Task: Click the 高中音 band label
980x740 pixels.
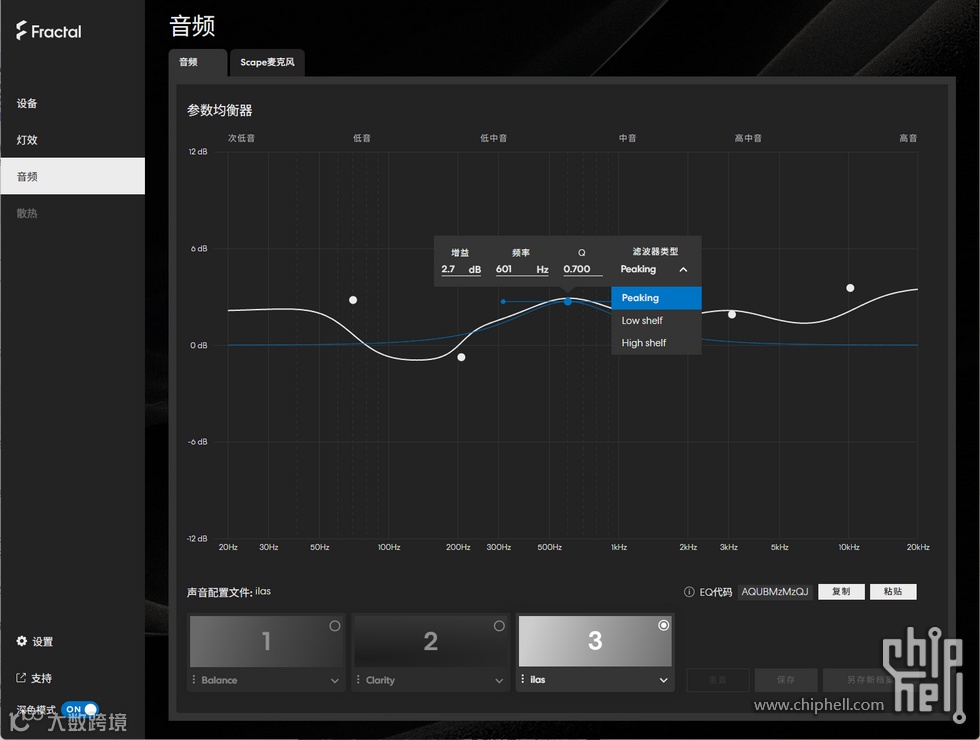Action: pos(748,138)
